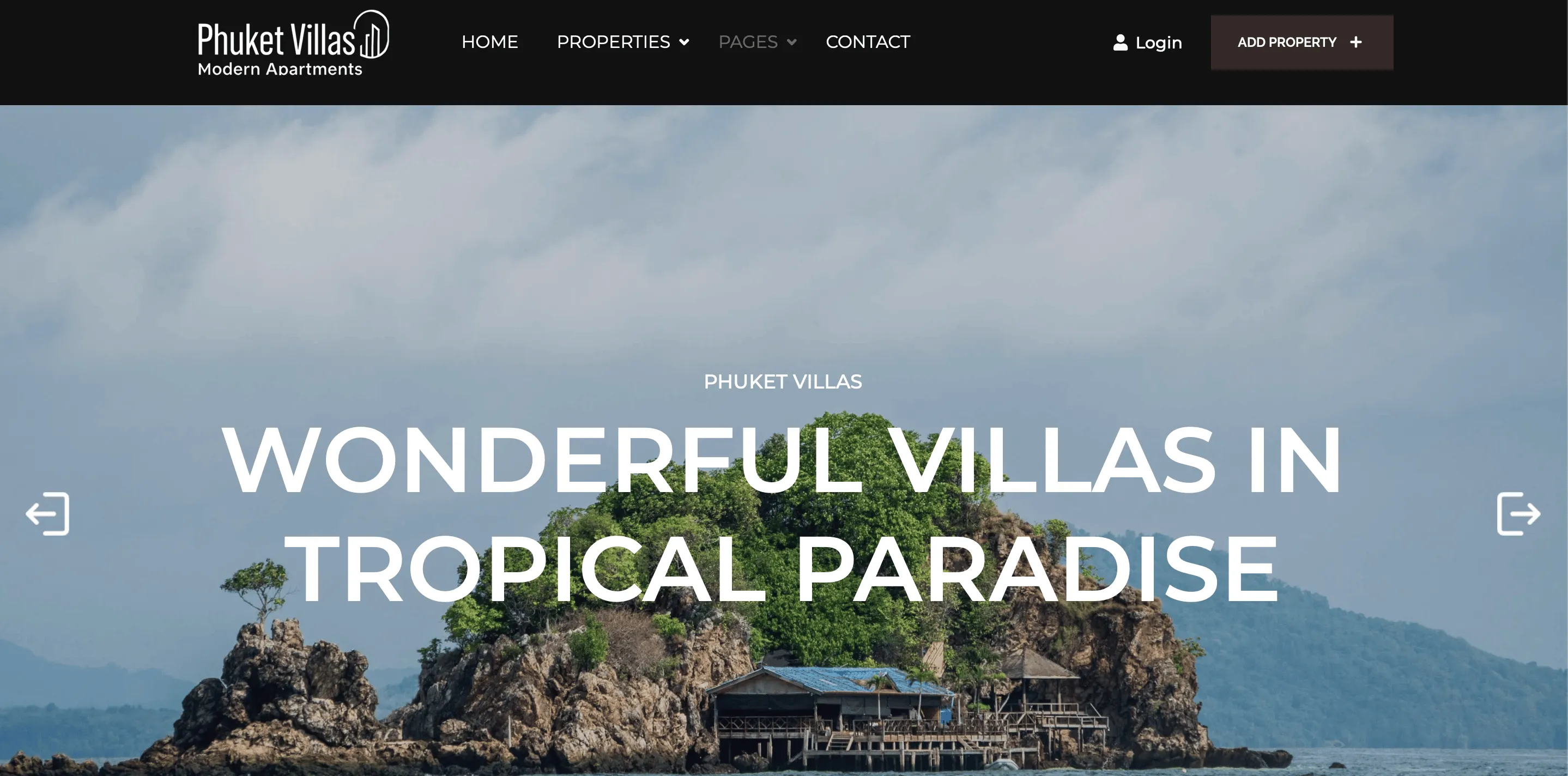The image size is (1568, 776).
Task: Click the Tropical Paradise headline line
Action: [782, 567]
